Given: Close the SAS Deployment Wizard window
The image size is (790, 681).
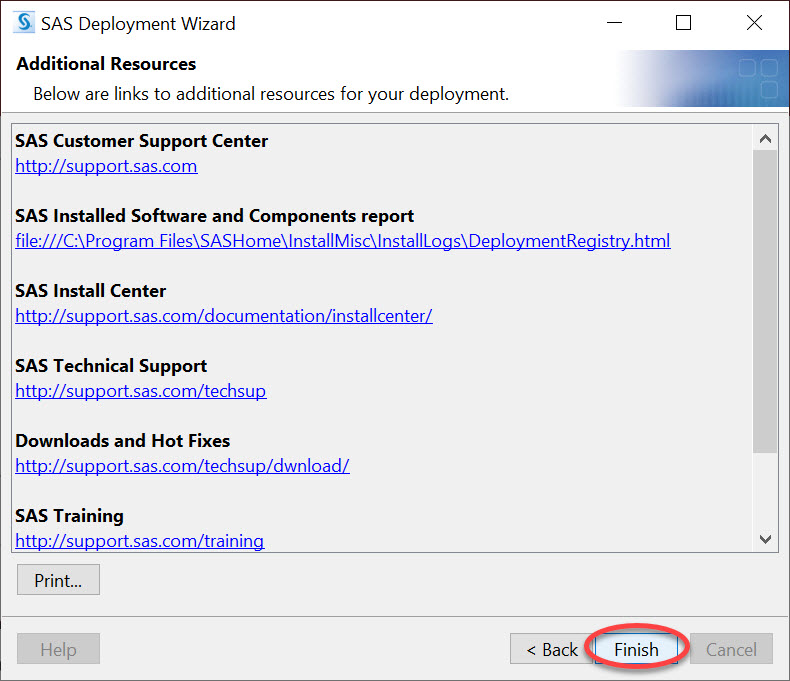Looking at the screenshot, I should coord(754,23).
